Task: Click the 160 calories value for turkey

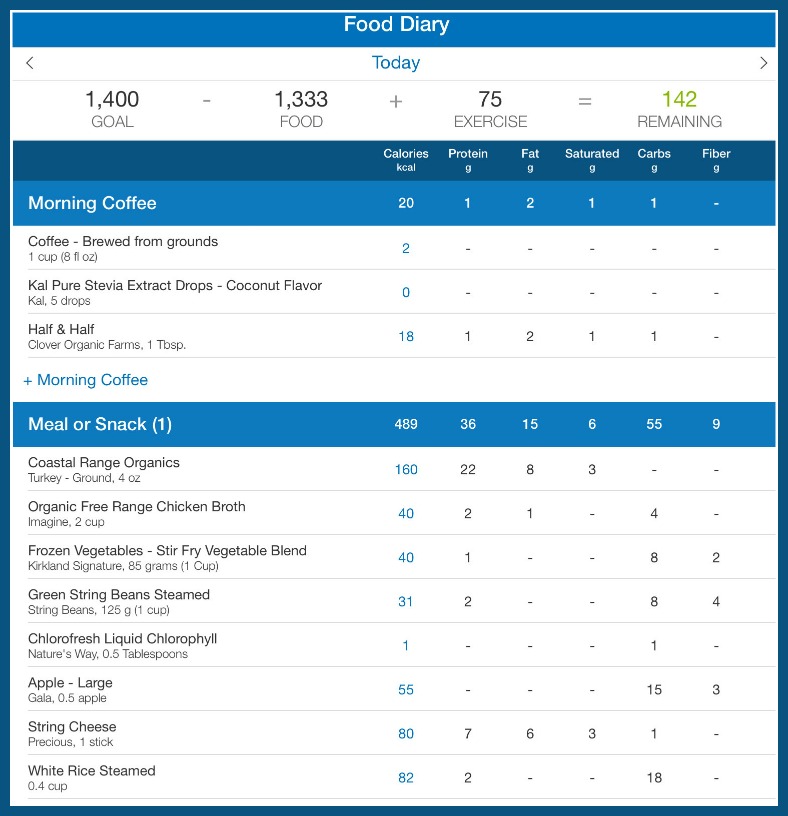Action: (406, 469)
